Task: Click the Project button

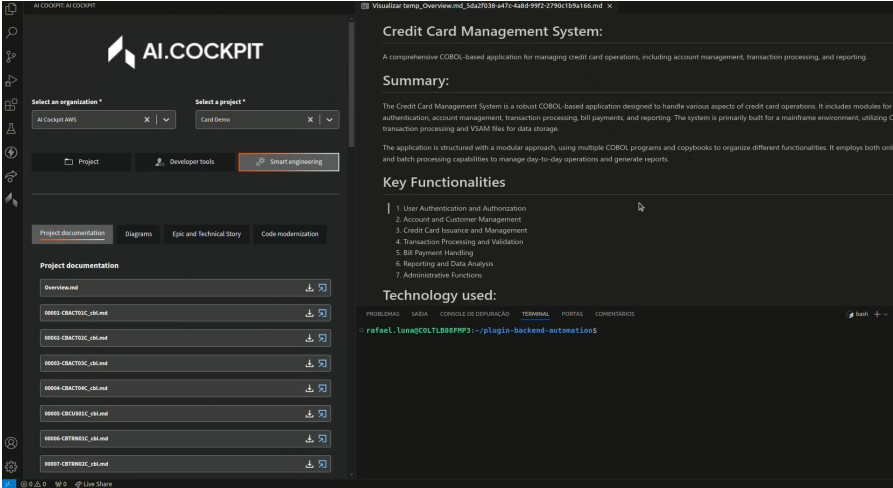Action: pos(81,162)
